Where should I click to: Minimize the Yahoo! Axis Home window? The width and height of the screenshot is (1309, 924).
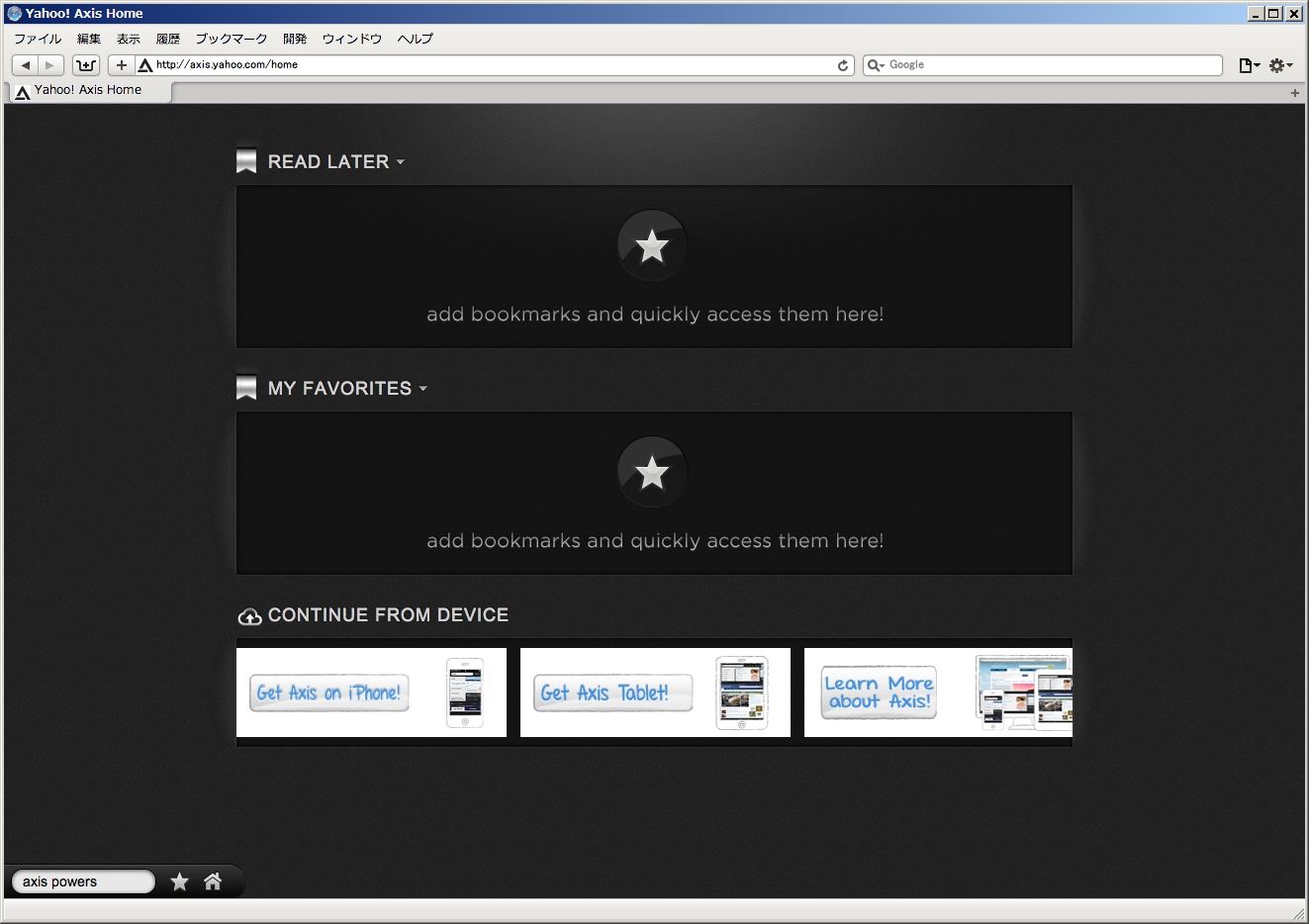point(1256,14)
